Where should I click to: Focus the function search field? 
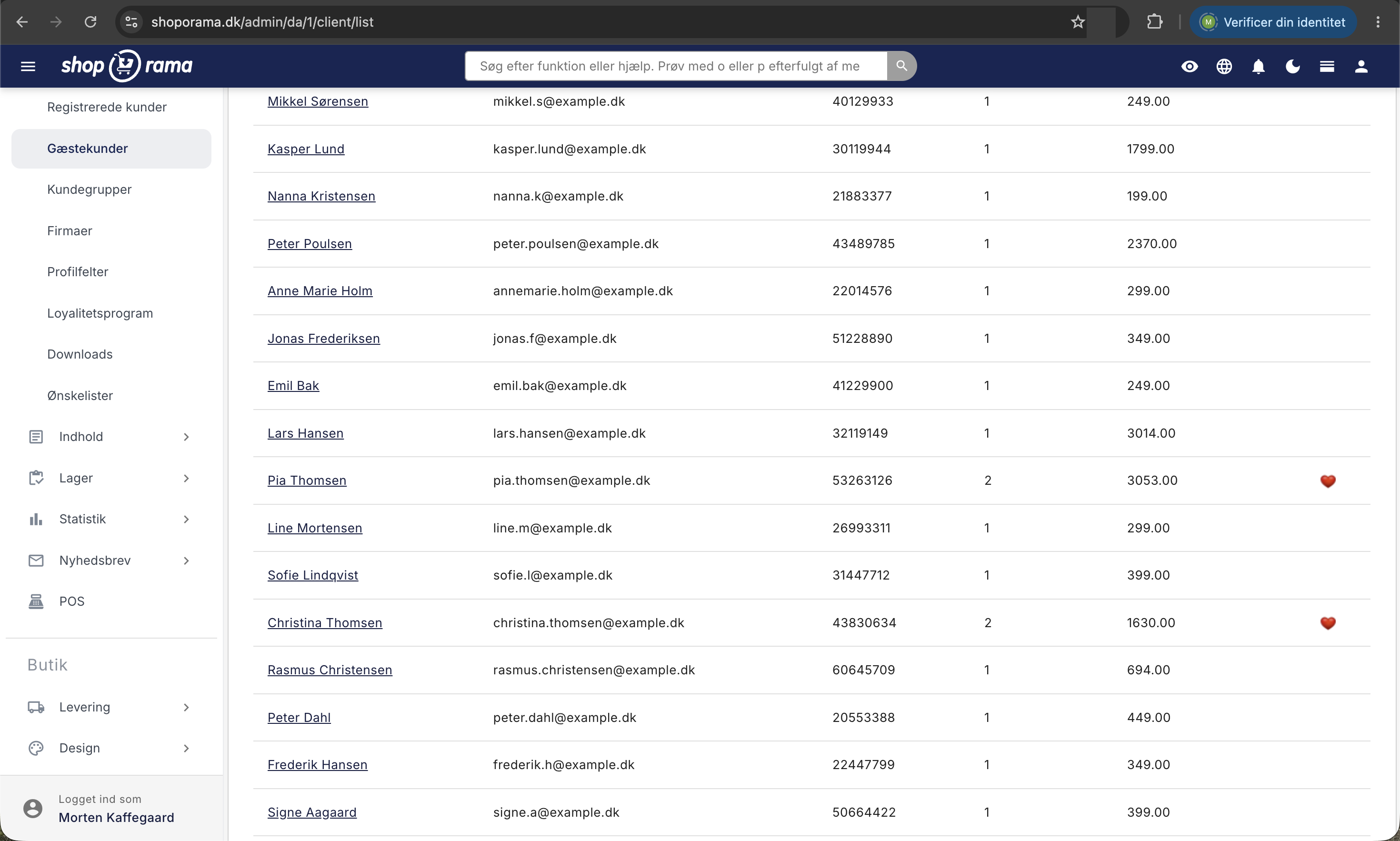675,66
